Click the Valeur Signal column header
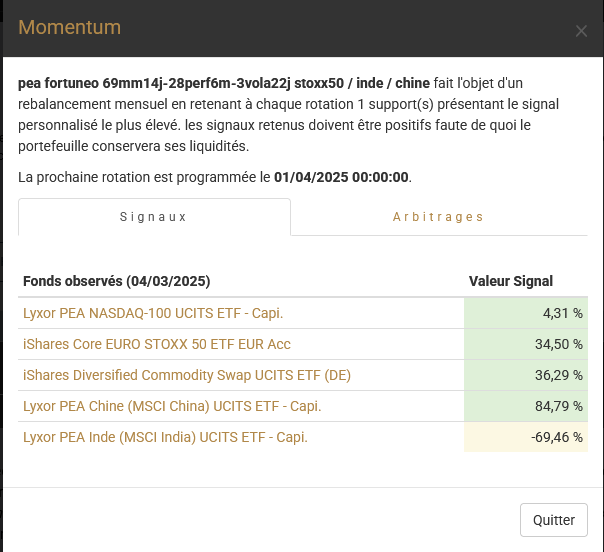604x552 pixels. [511, 281]
